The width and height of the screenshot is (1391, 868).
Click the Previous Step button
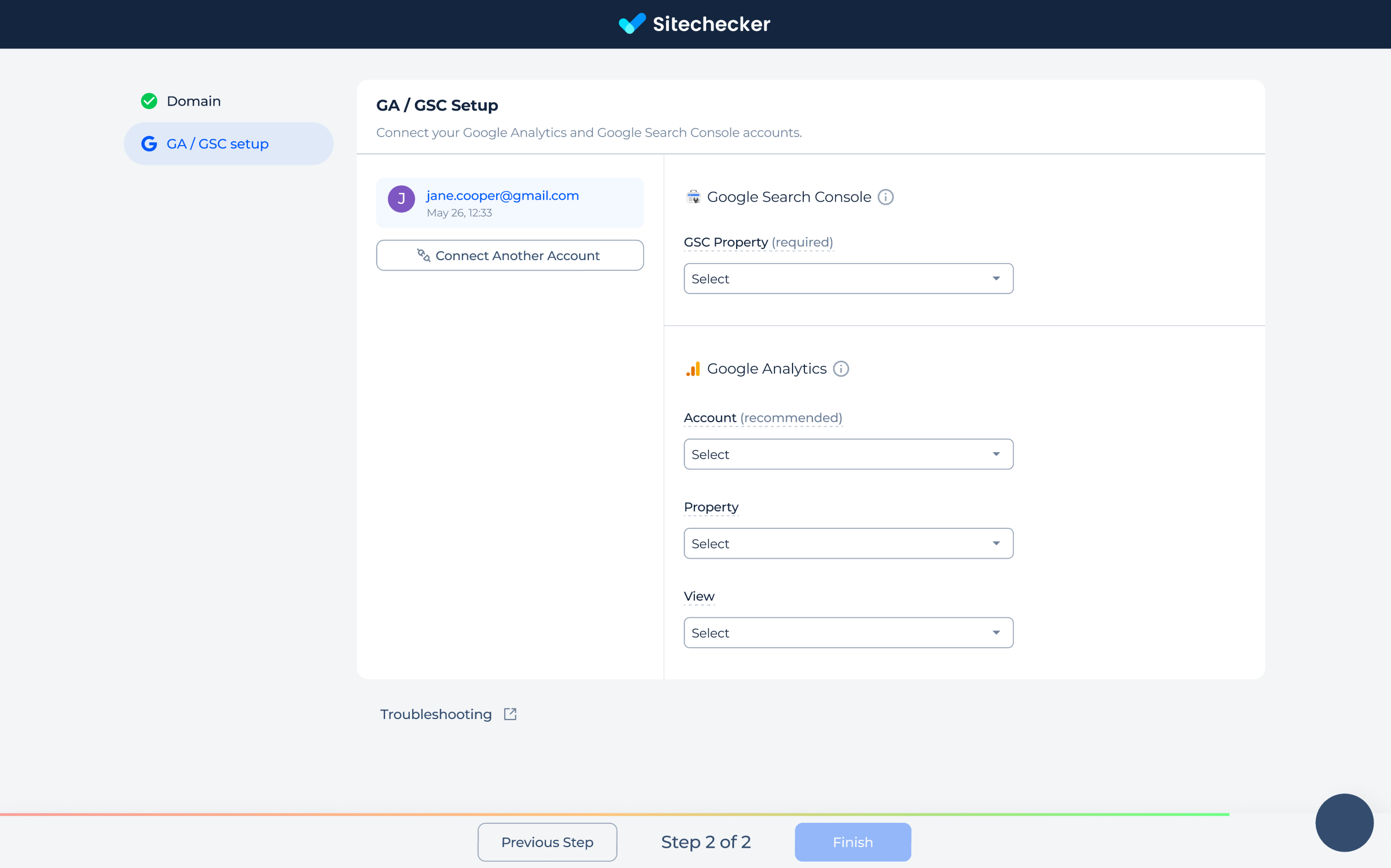pos(547,842)
